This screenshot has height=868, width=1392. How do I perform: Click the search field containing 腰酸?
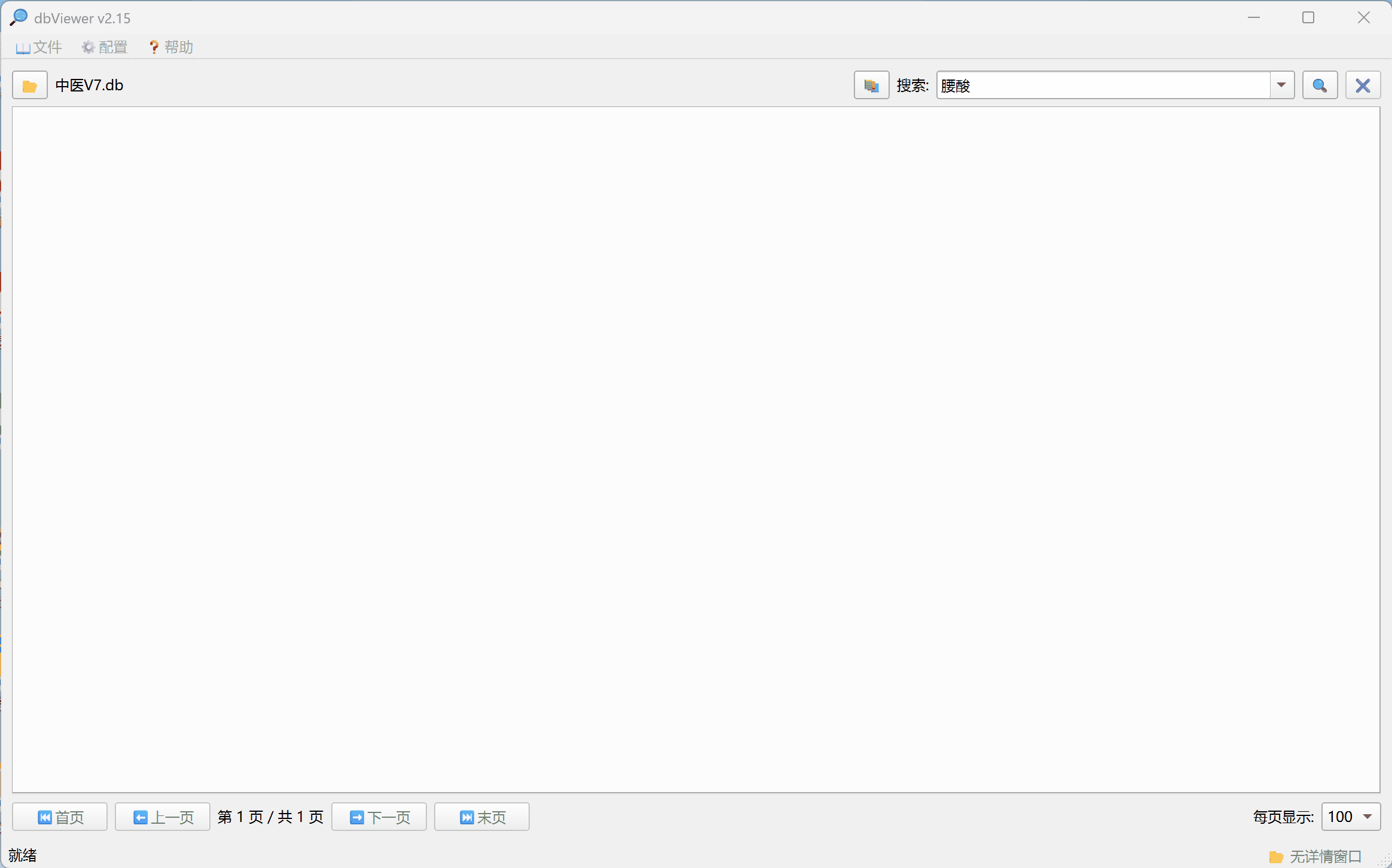(x=1103, y=85)
